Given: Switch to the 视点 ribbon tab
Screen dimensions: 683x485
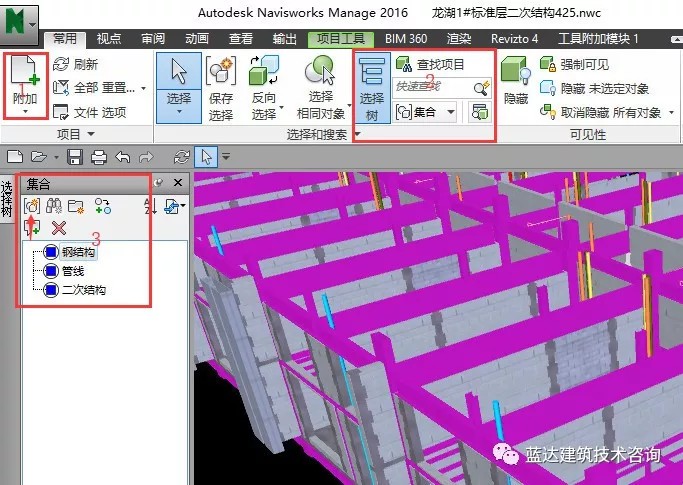Looking at the screenshot, I should click(111, 39).
